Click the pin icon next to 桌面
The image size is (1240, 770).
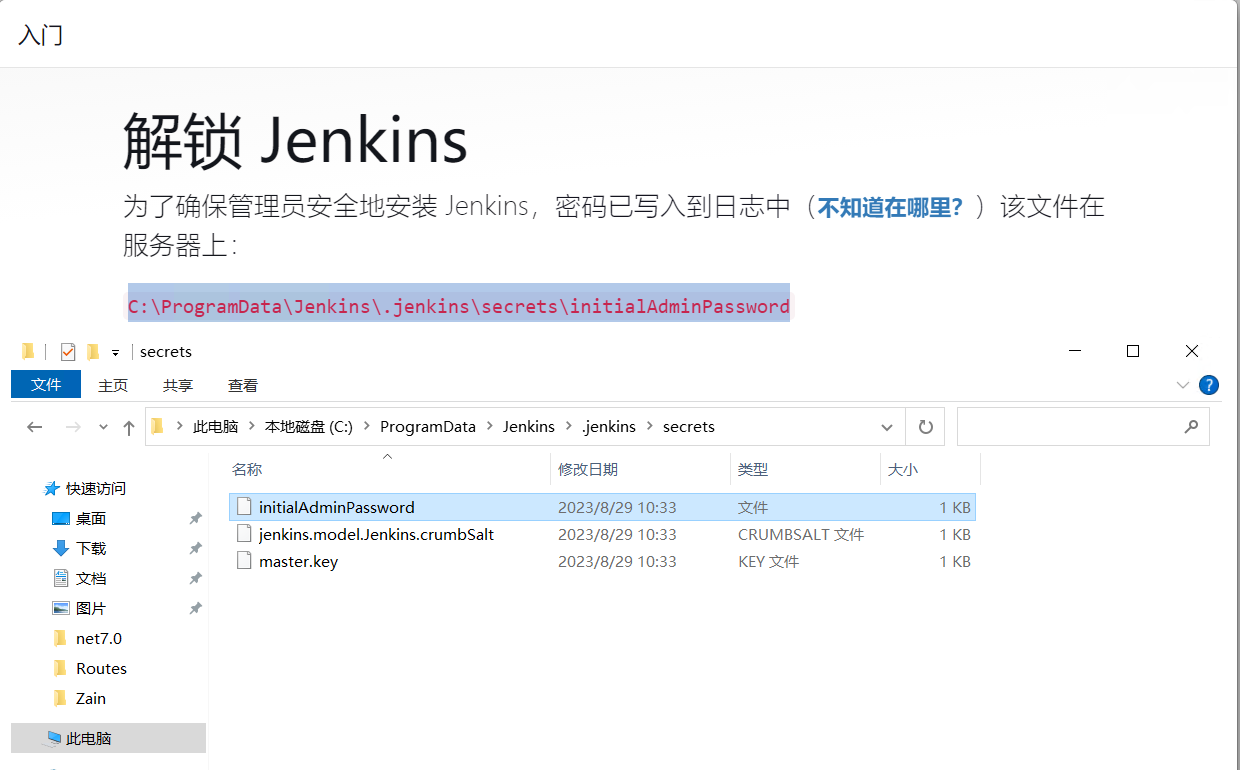click(196, 519)
